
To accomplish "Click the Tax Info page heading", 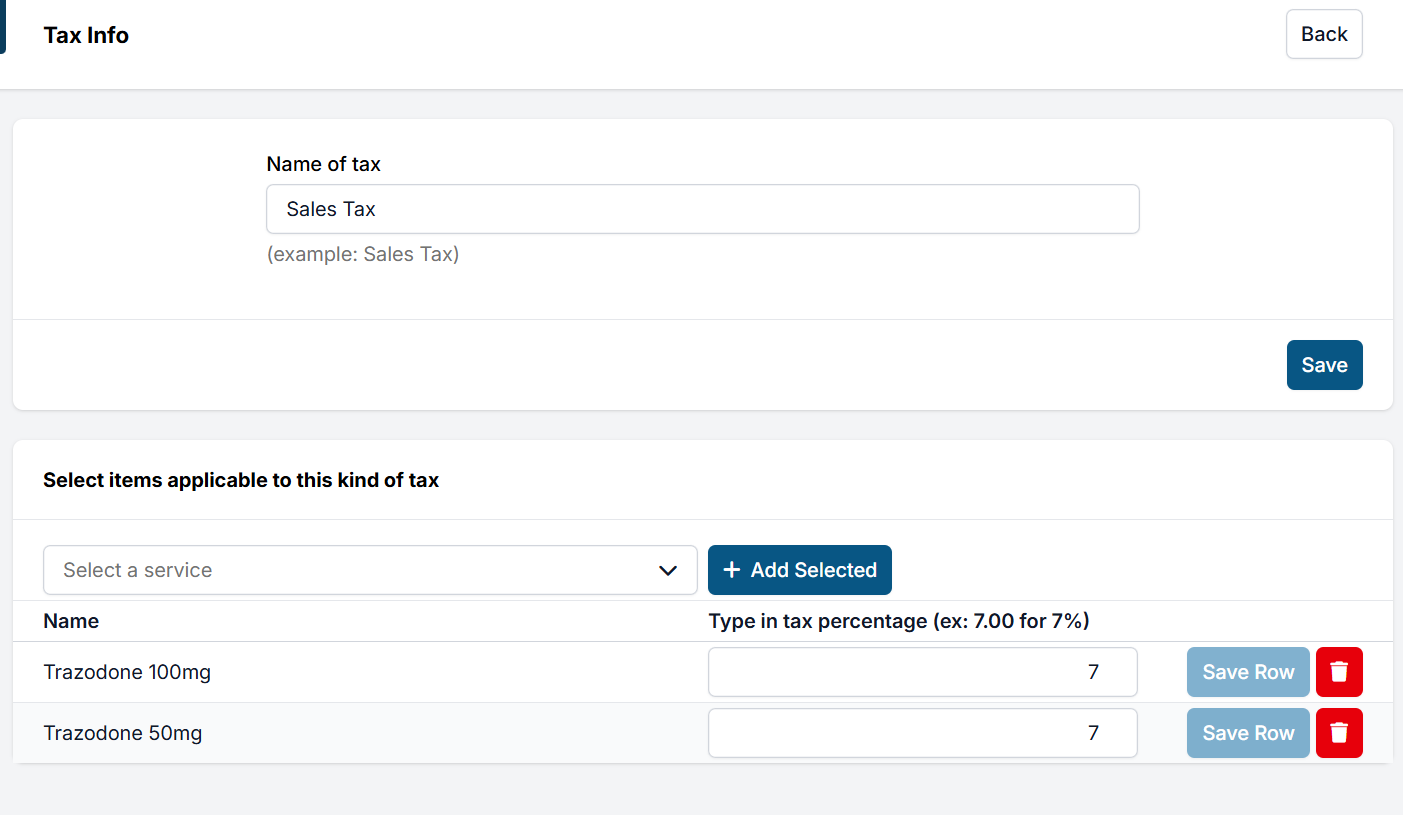I will [x=86, y=35].
